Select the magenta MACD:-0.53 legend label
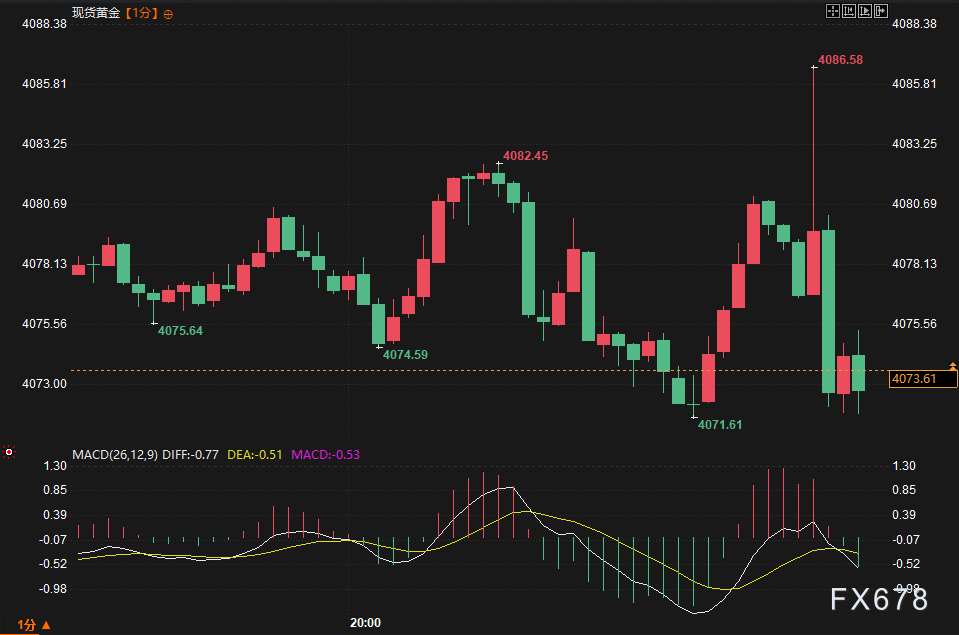Screen dimensions: 959x635 [325, 455]
